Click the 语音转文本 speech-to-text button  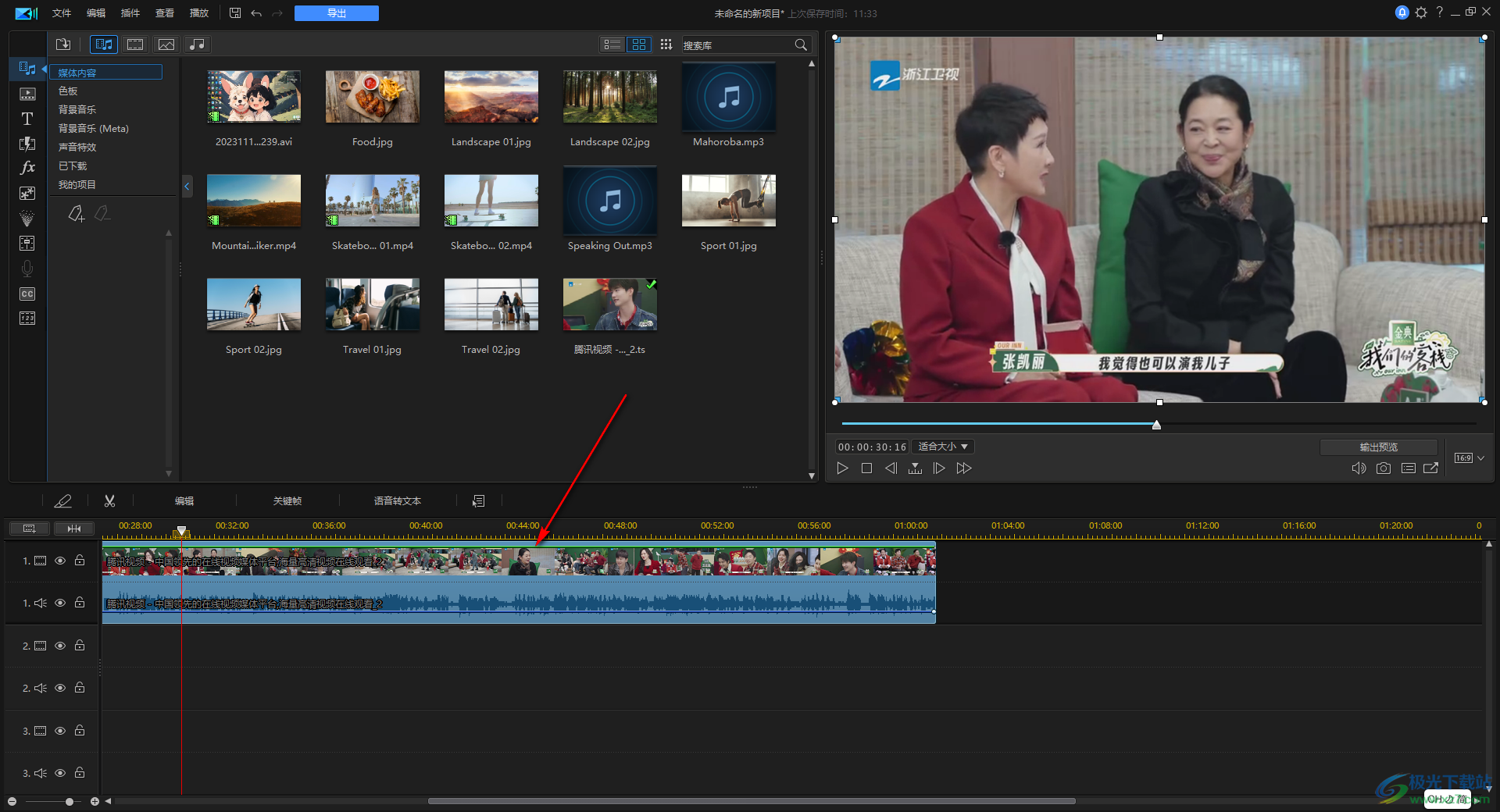point(398,500)
